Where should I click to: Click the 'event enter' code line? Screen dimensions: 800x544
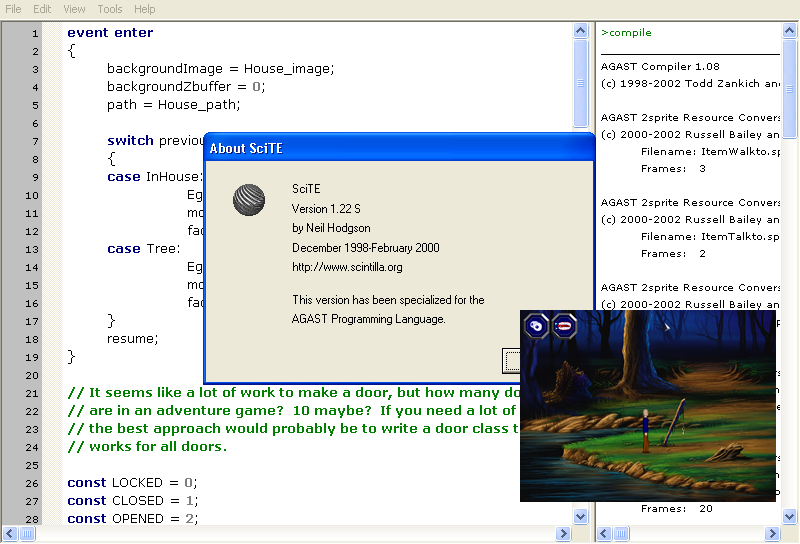(110, 33)
